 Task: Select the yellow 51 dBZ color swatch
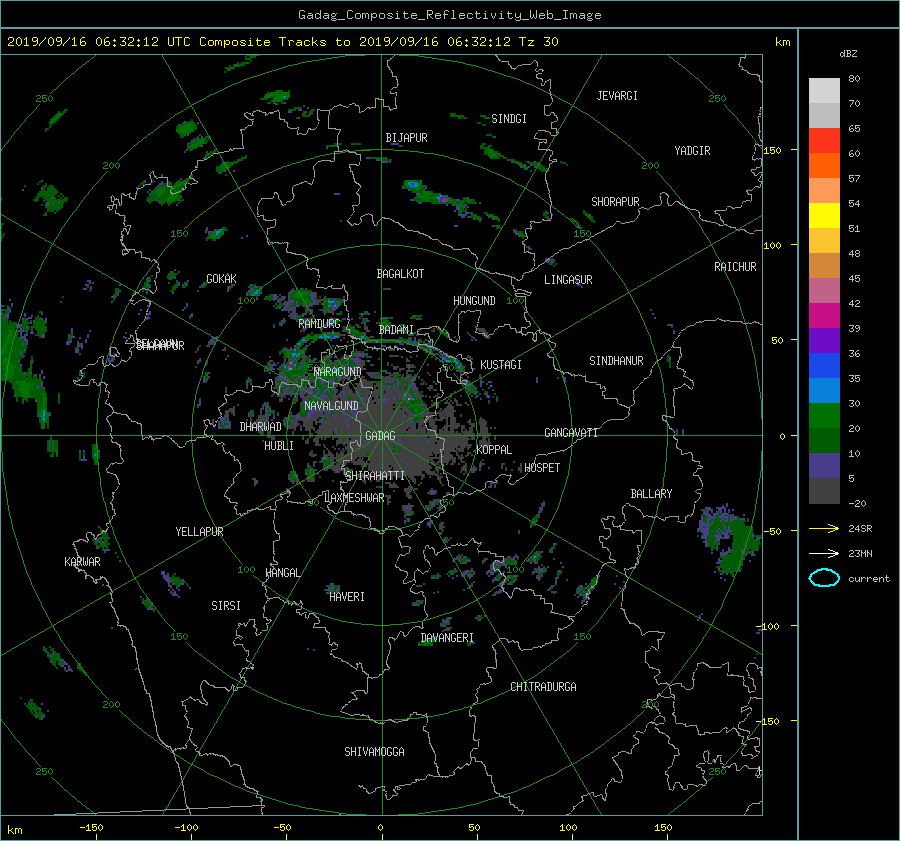click(824, 216)
